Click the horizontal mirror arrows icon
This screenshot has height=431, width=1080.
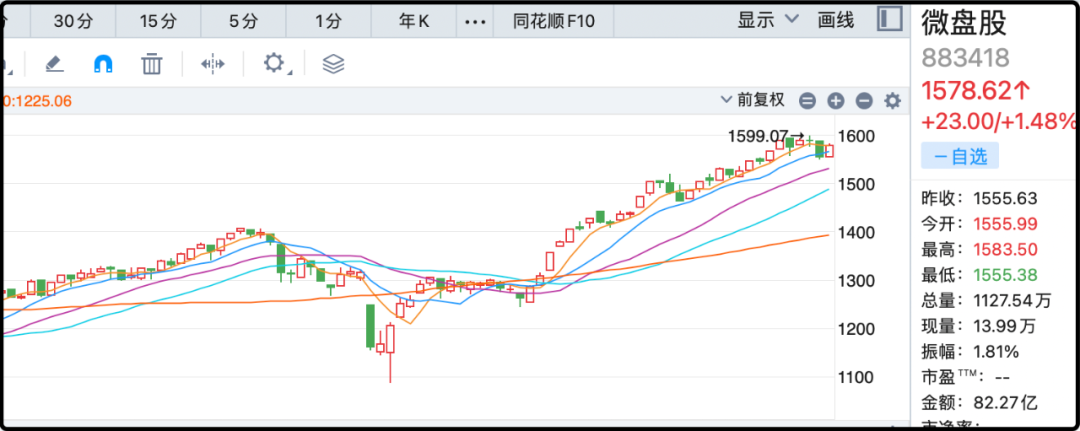212,64
